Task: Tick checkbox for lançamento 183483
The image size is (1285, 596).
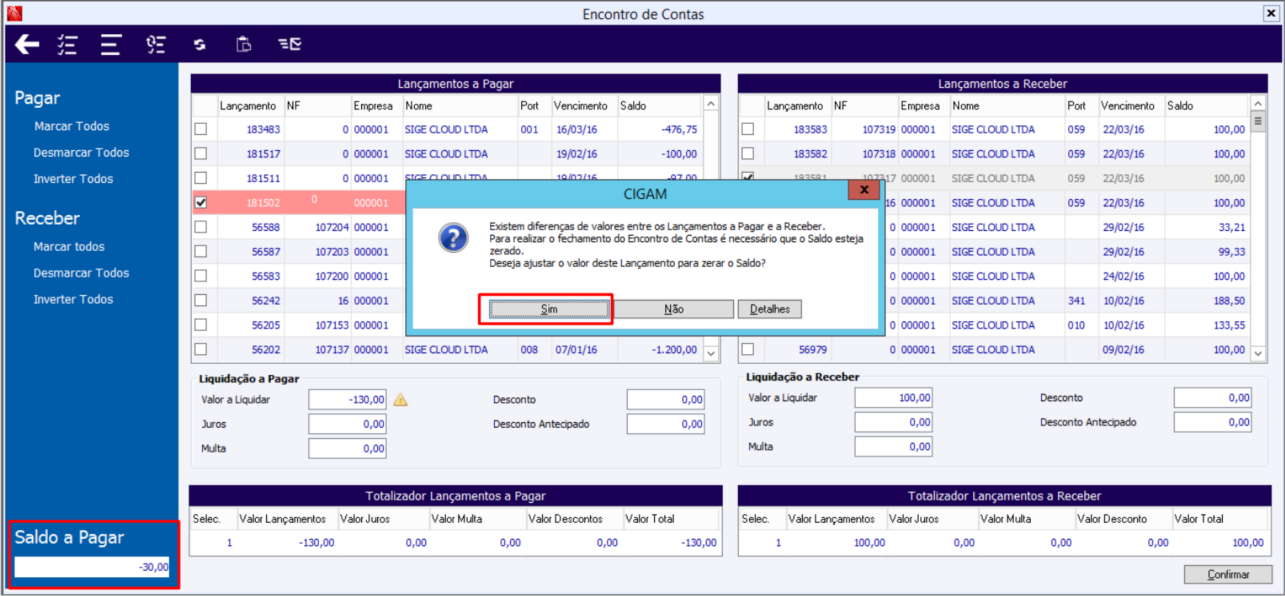Action: (201, 129)
